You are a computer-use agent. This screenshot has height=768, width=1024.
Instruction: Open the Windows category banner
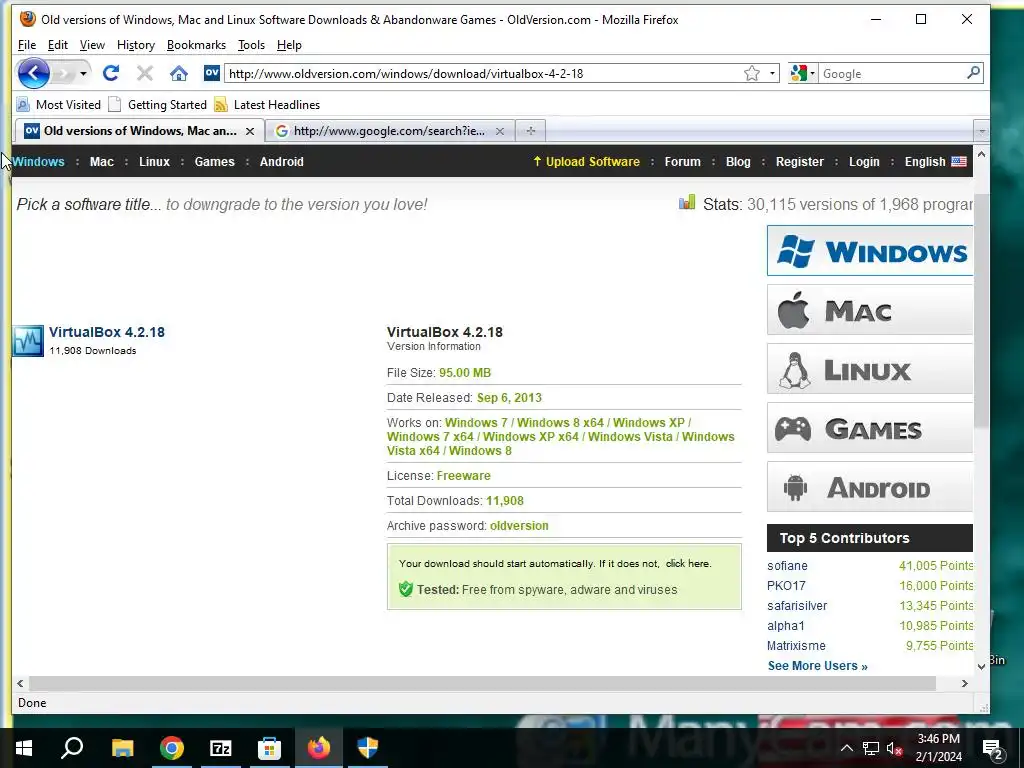[x=870, y=251]
